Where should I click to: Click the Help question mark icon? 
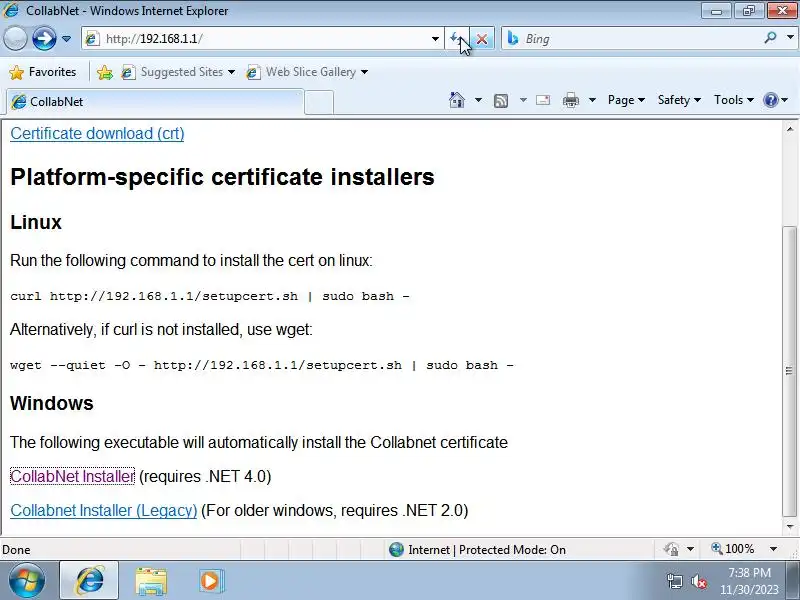(770, 100)
